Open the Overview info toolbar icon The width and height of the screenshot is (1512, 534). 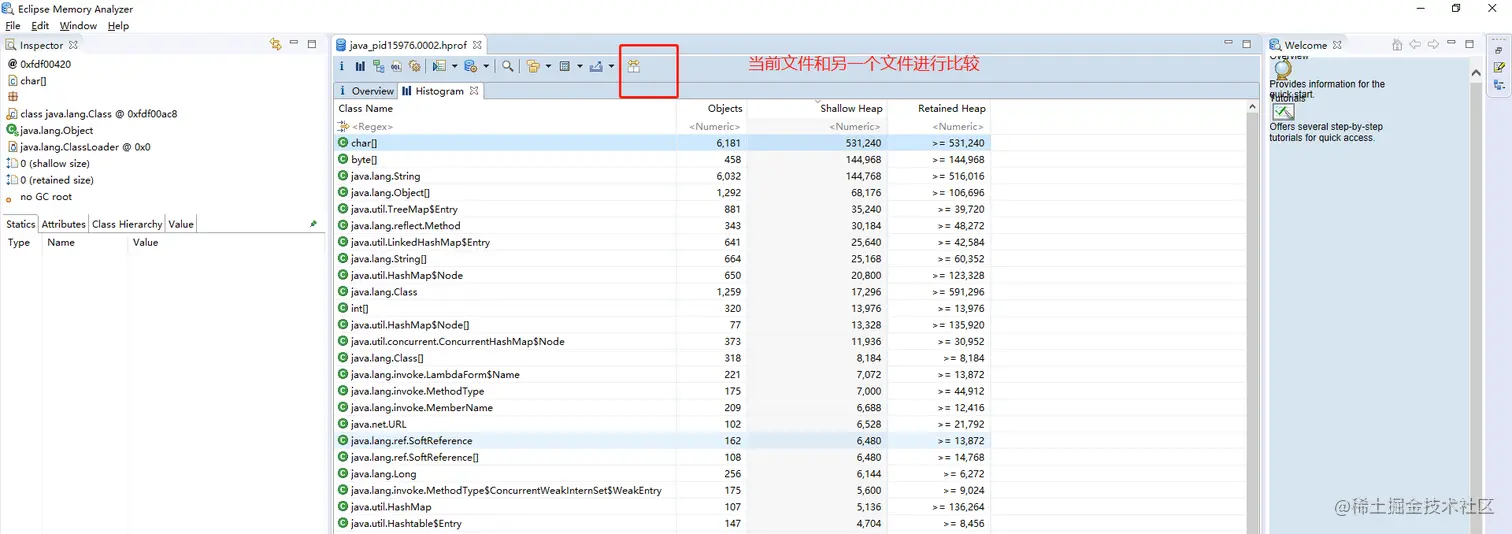[x=342, y=66]
